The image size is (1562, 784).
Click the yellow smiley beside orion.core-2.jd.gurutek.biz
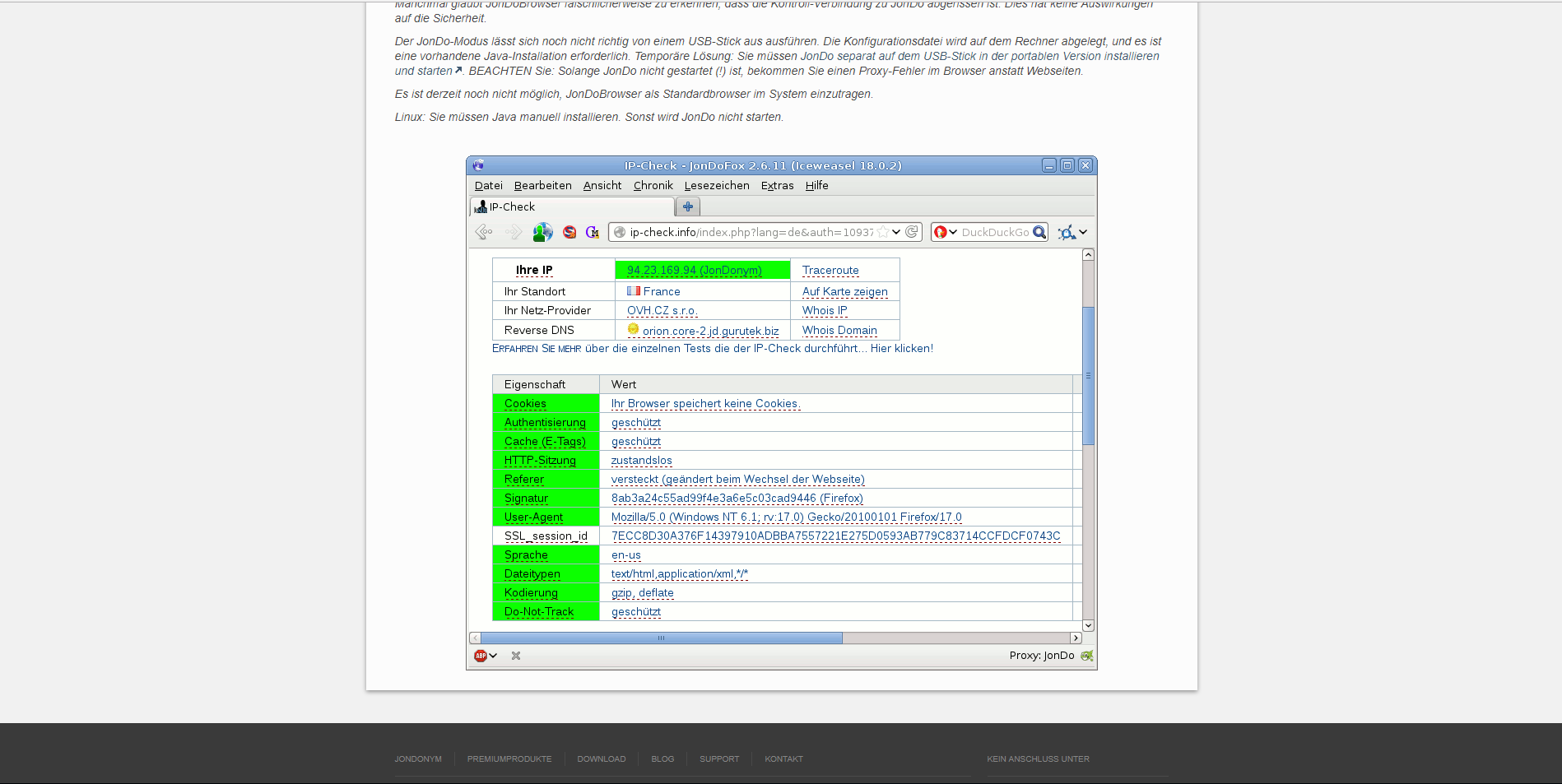tap(633, 329)
